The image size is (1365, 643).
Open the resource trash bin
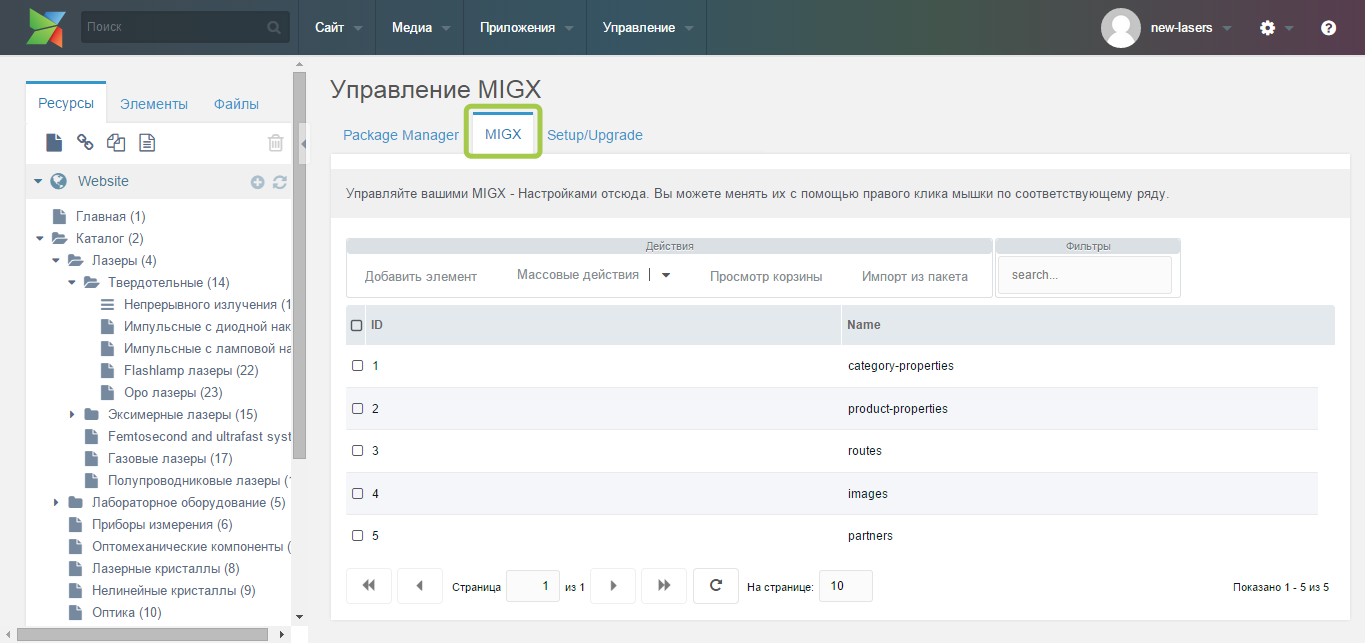click(276, 143)
